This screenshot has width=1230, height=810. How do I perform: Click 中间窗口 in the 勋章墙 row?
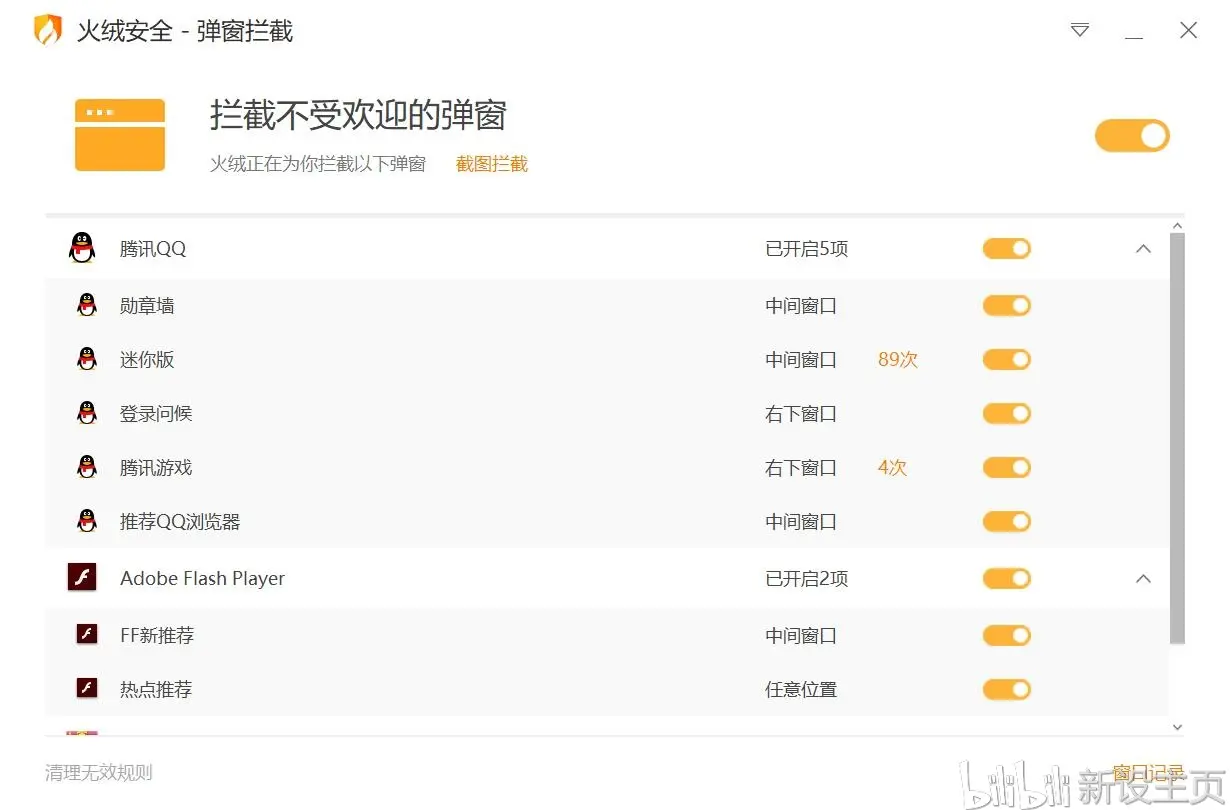coord(801,306)
